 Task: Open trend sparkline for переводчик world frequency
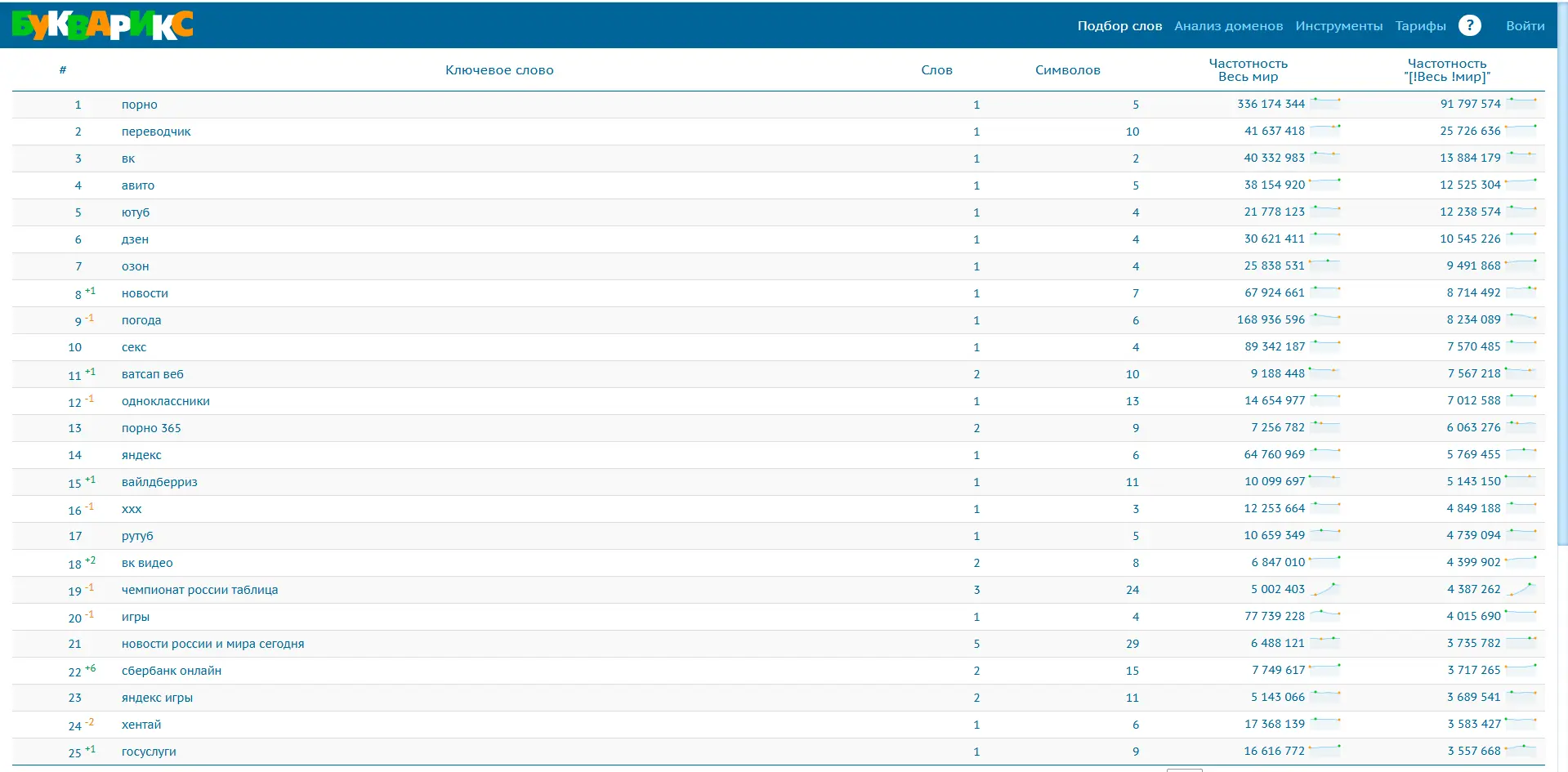pyautogui.click(x=1325, y=131)
